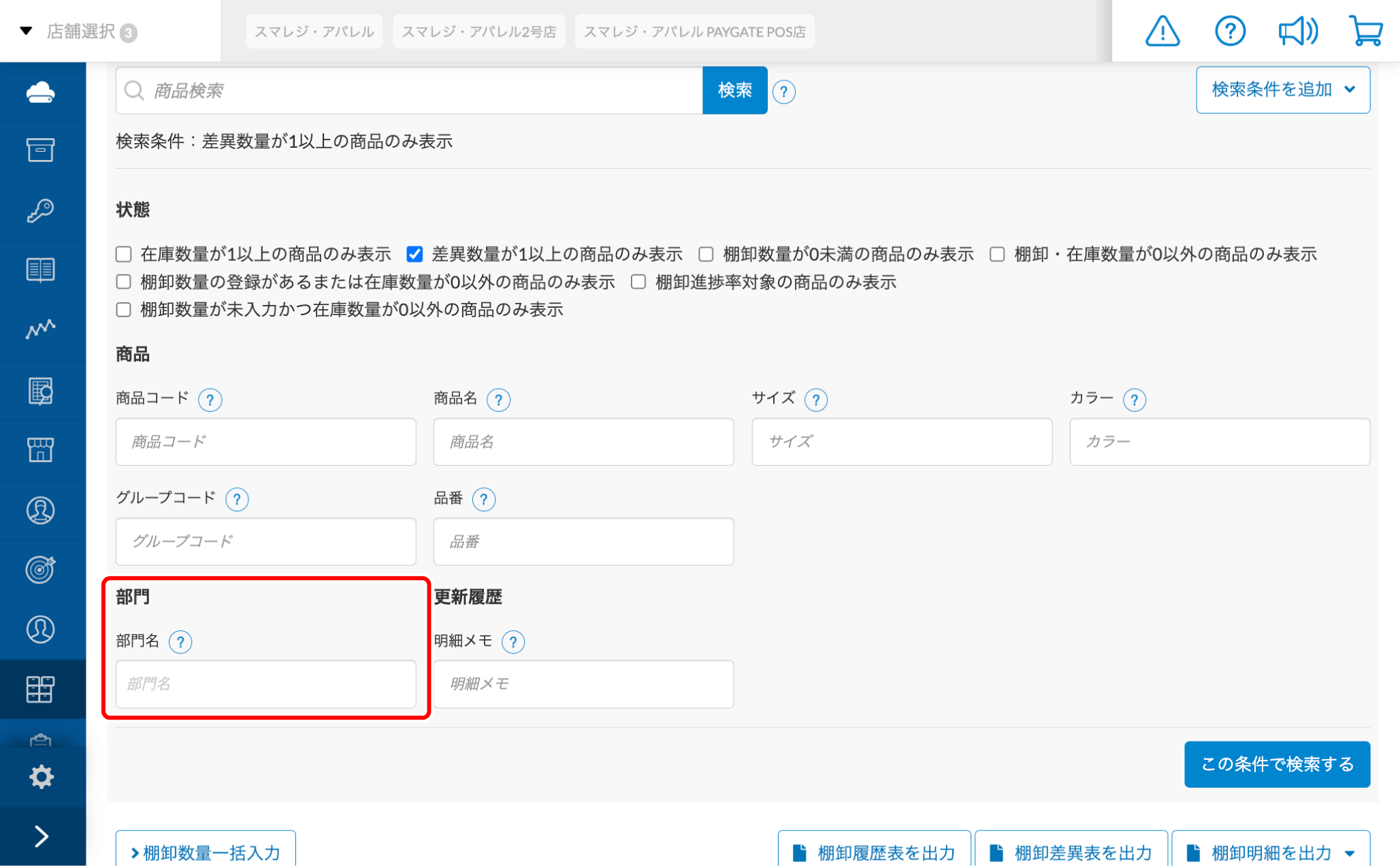
Task: Open the key icon sidebar menu
Action: (x=41, y=211)
